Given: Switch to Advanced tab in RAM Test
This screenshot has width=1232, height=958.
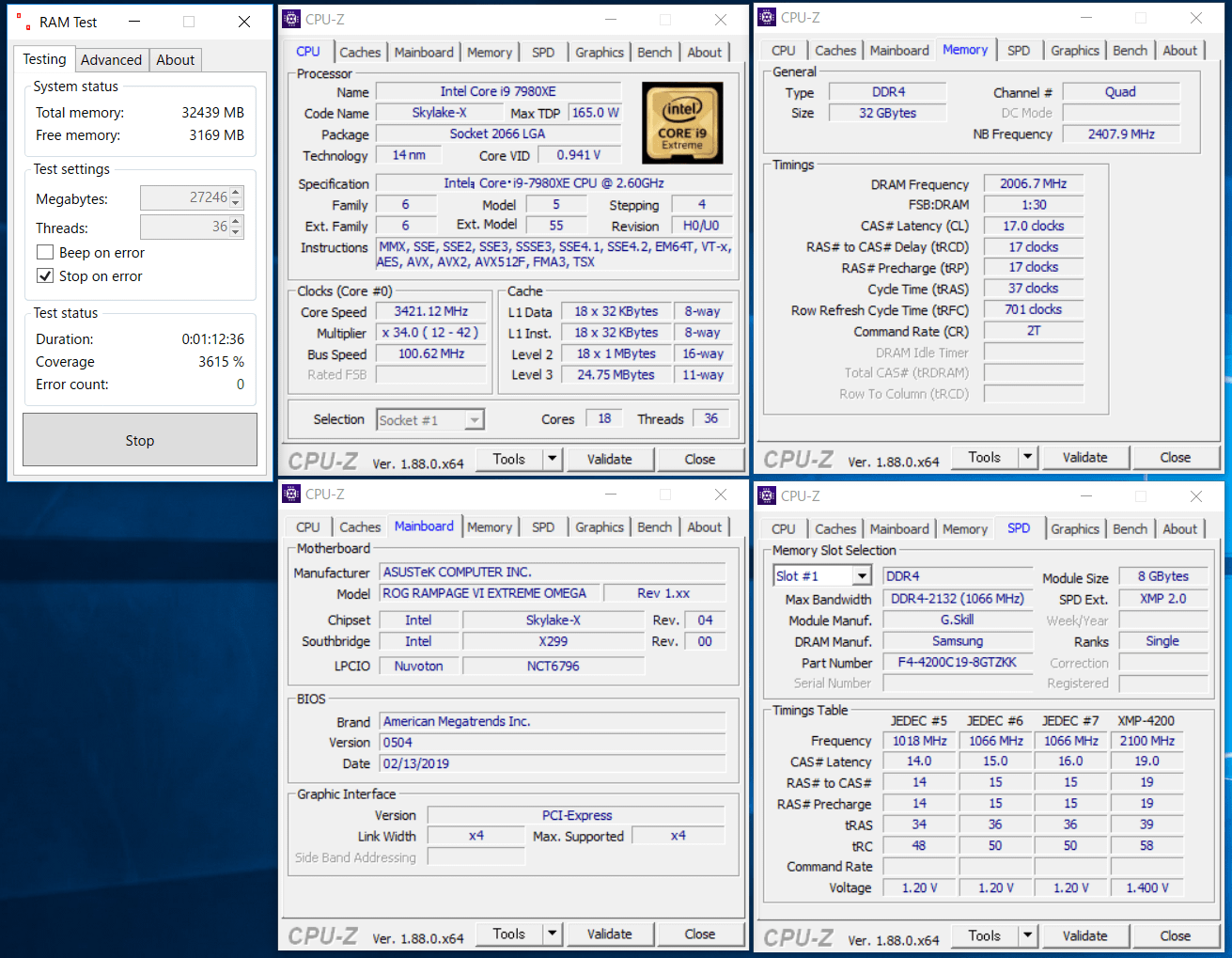Looking at the screenshot, I should point(111,59).
